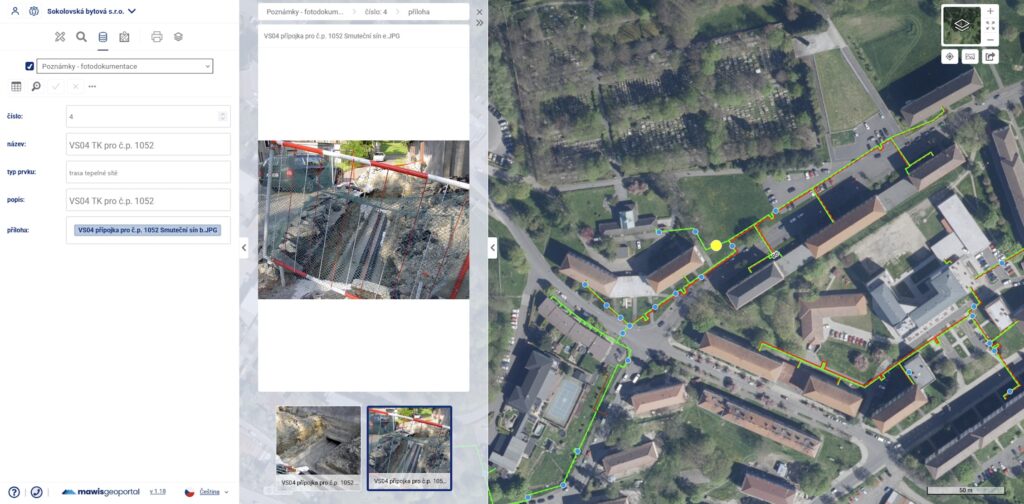Open the search magnifier tool

[x=81, y=37]
